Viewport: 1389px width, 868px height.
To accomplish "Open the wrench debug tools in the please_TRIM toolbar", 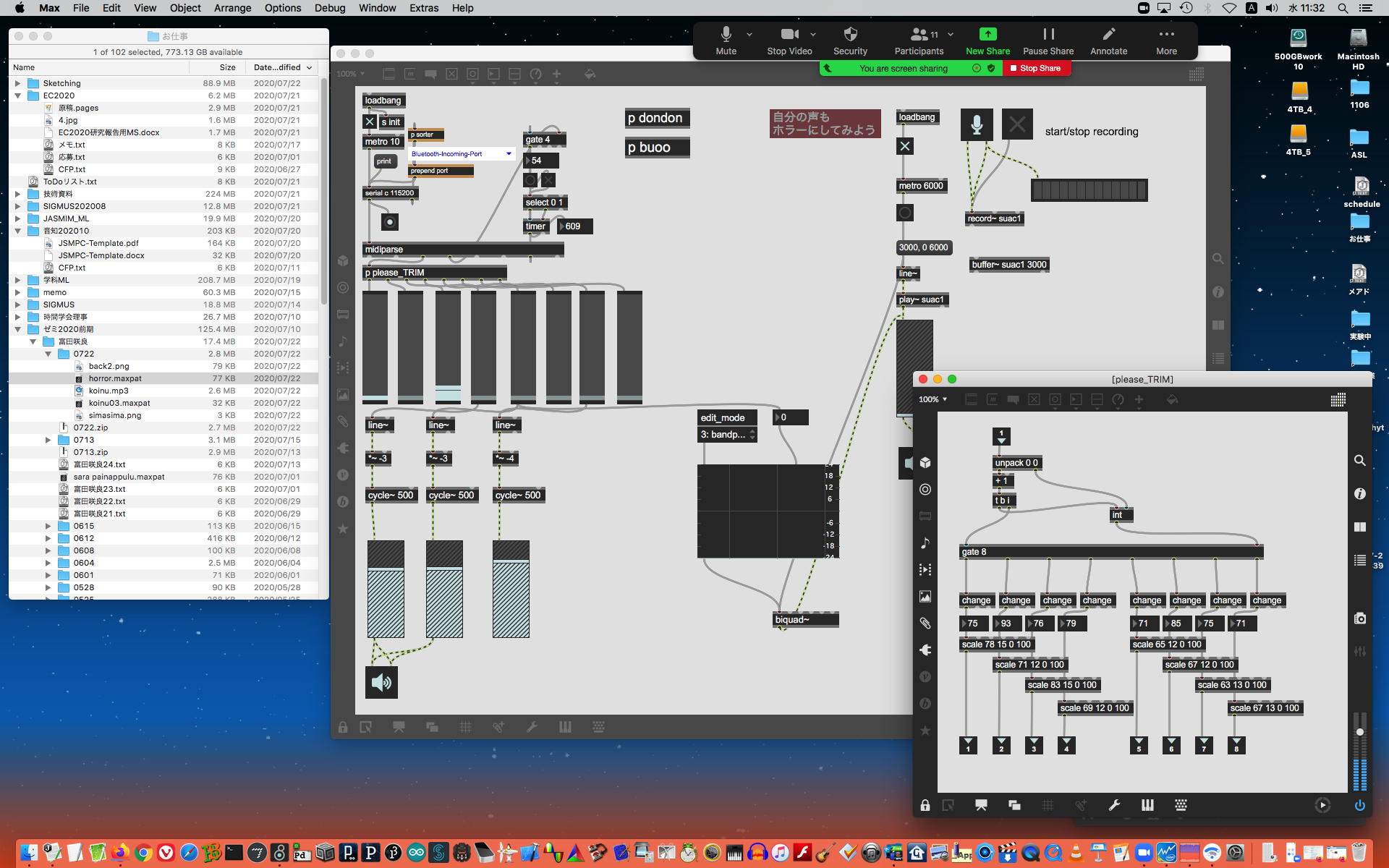I will tap(1114, 805).
